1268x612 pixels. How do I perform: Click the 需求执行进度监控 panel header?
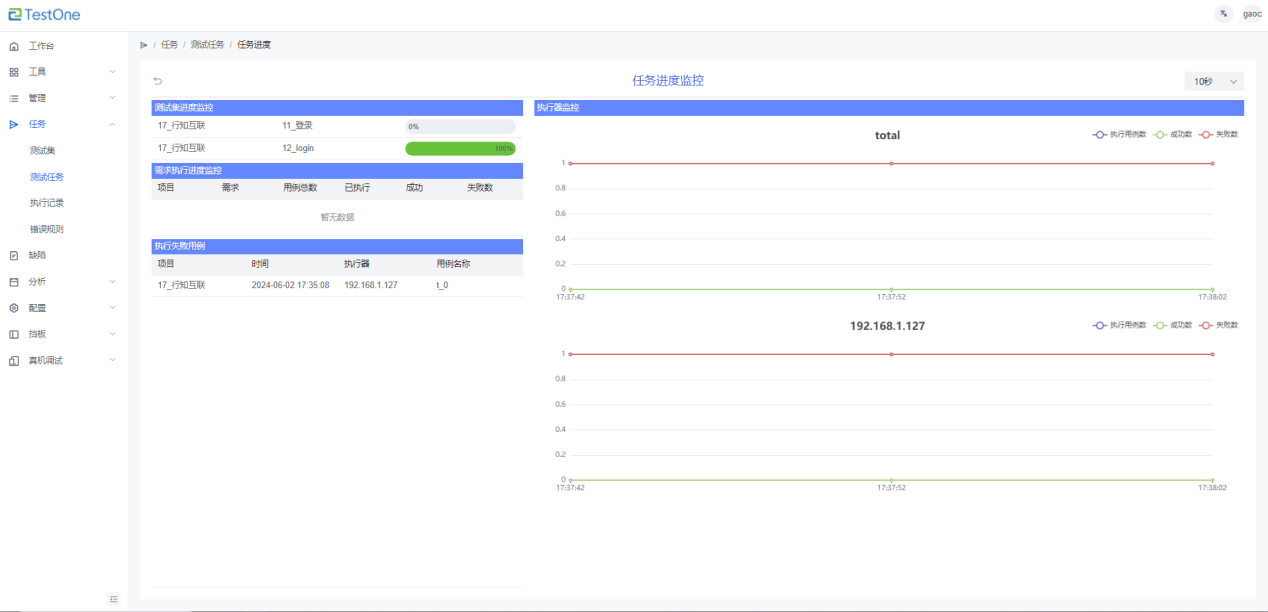(x=337, y=171)
